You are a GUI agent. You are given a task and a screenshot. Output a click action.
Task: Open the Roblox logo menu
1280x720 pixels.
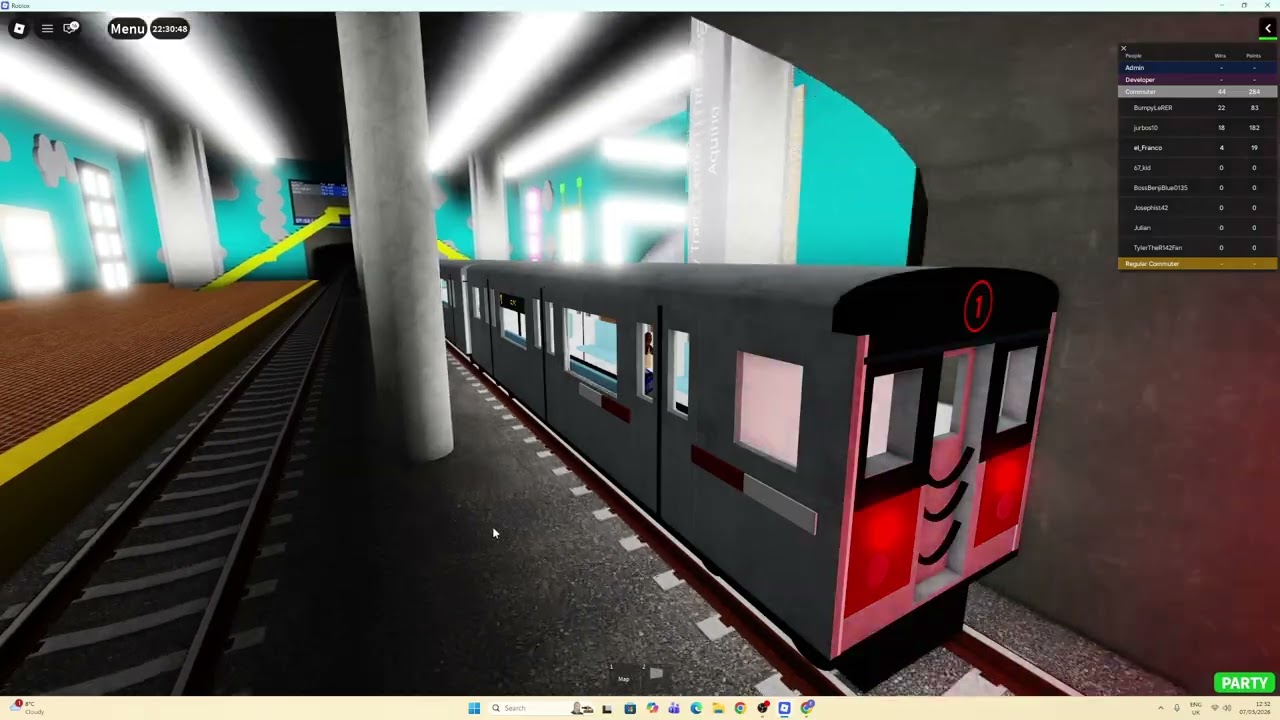tap(19, 28)
